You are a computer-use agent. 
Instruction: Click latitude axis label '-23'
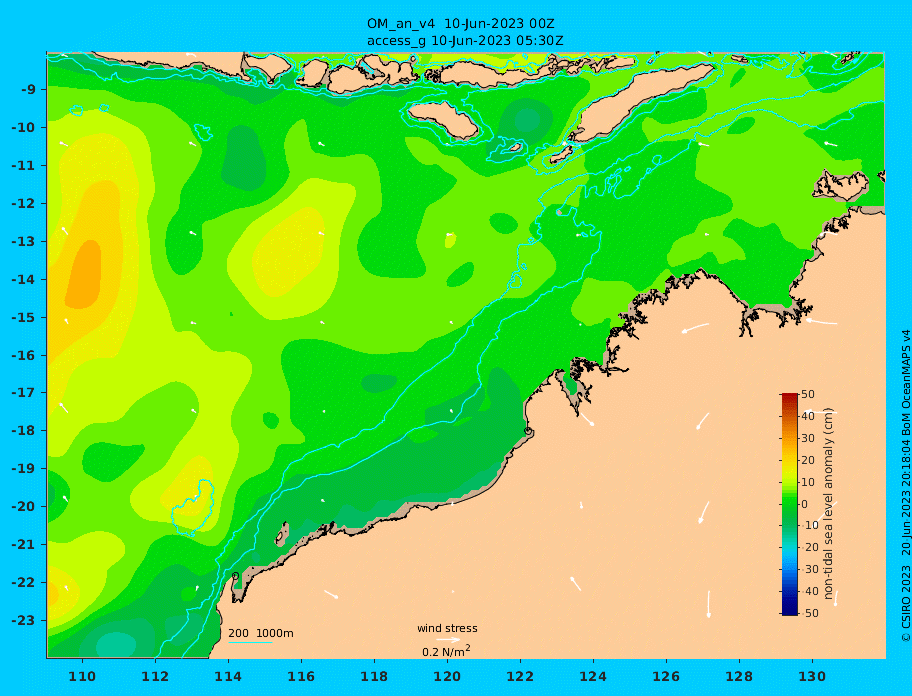click(23, 620)
